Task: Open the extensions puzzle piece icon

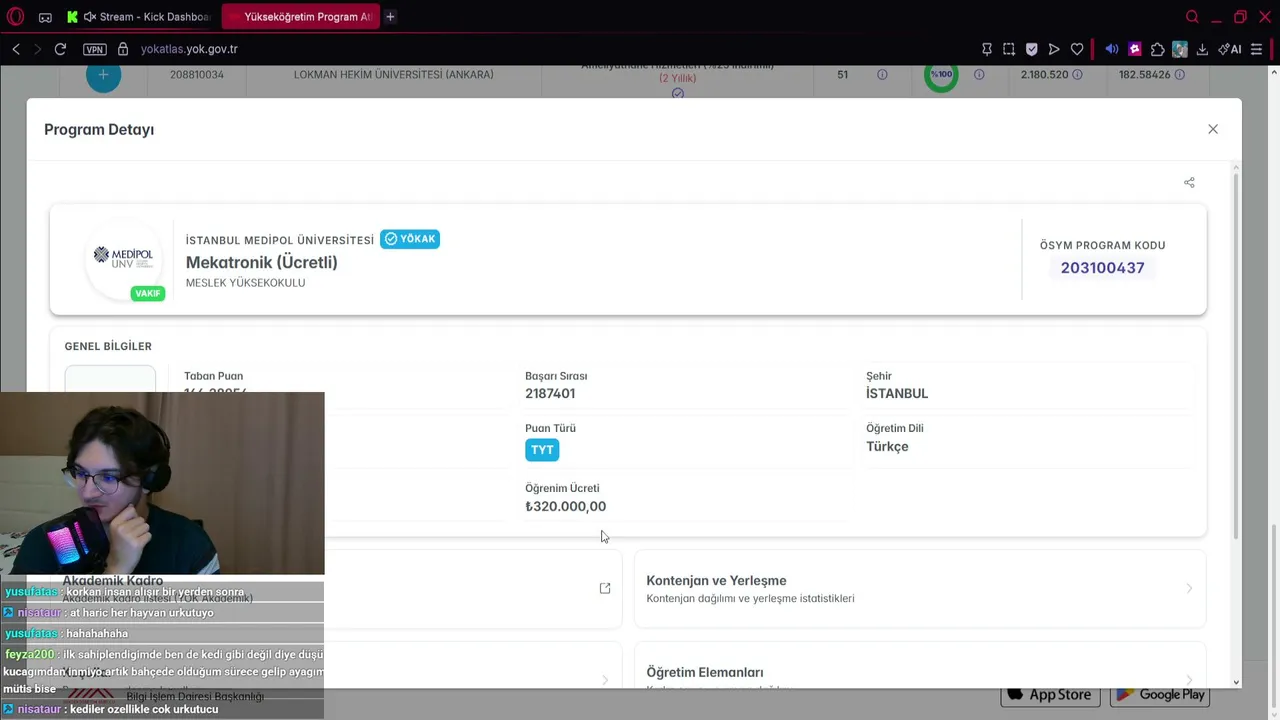Action: point(1158,49)
